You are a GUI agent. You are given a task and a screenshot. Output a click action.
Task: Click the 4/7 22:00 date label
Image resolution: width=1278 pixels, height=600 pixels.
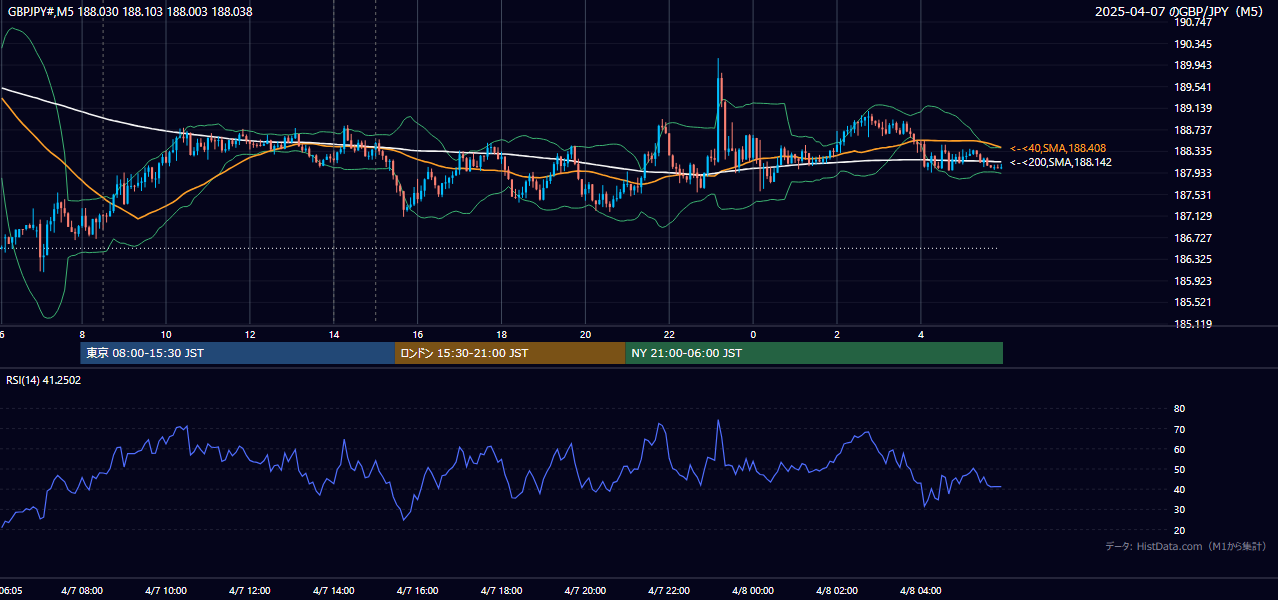(x=669, y=591)
